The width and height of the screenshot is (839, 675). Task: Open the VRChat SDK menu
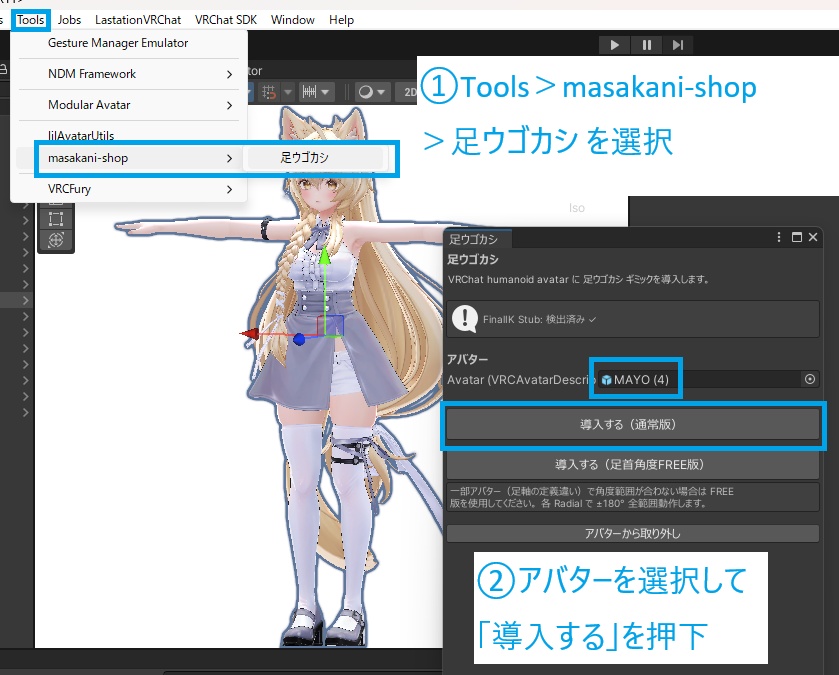(225, 20)
